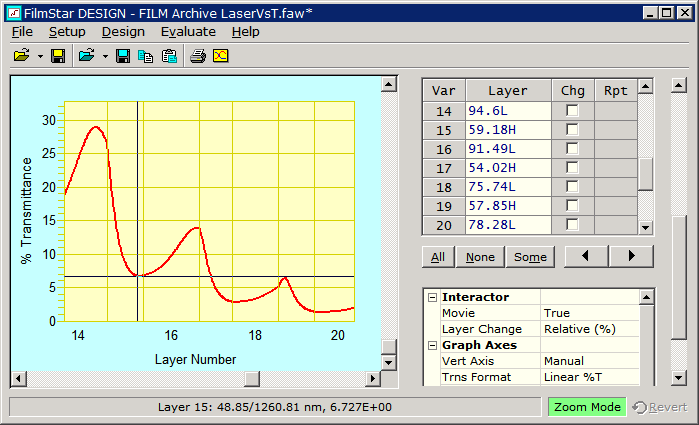Click Vert Axis value Manual

590,361
